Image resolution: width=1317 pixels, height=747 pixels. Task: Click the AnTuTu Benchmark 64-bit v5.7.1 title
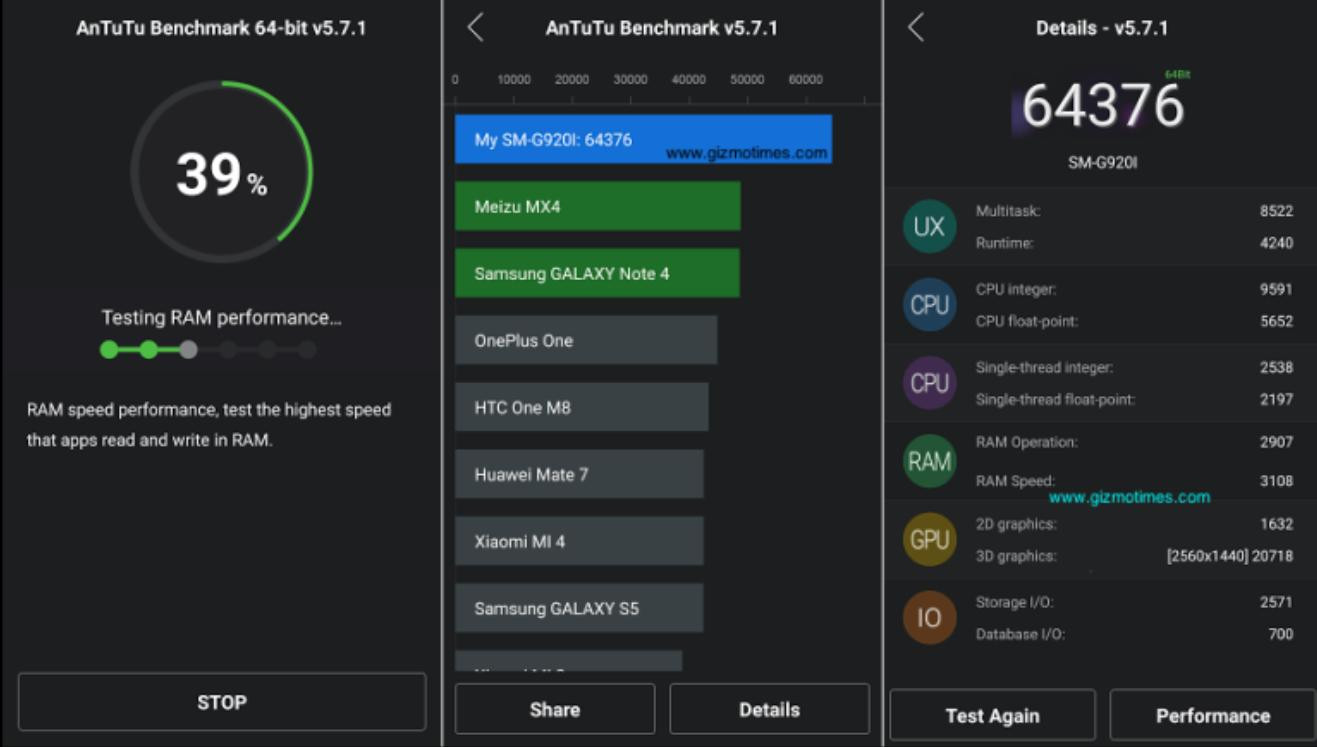coord(221,28)
